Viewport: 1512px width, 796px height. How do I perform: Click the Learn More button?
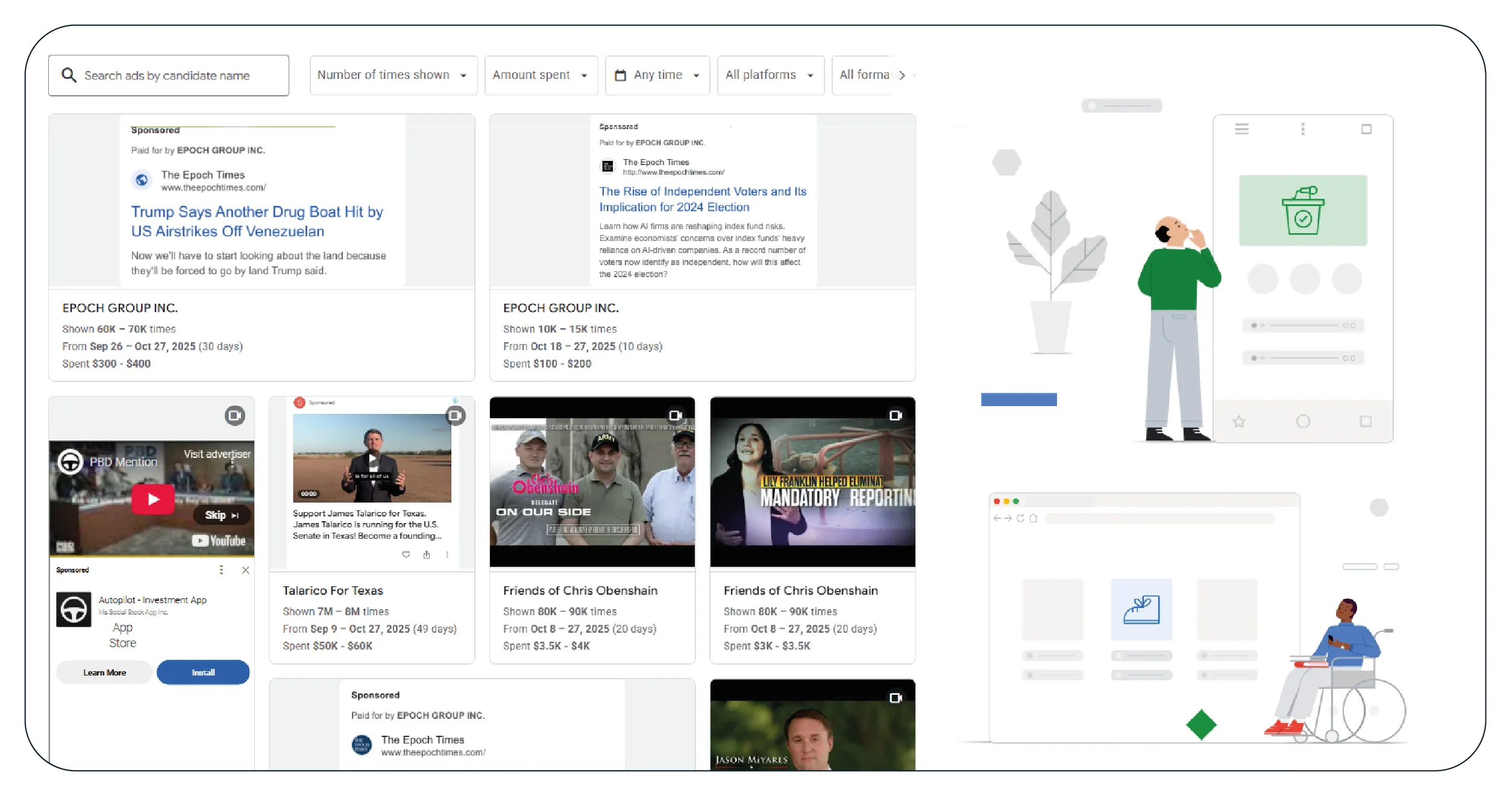click(x=105, y=672)
